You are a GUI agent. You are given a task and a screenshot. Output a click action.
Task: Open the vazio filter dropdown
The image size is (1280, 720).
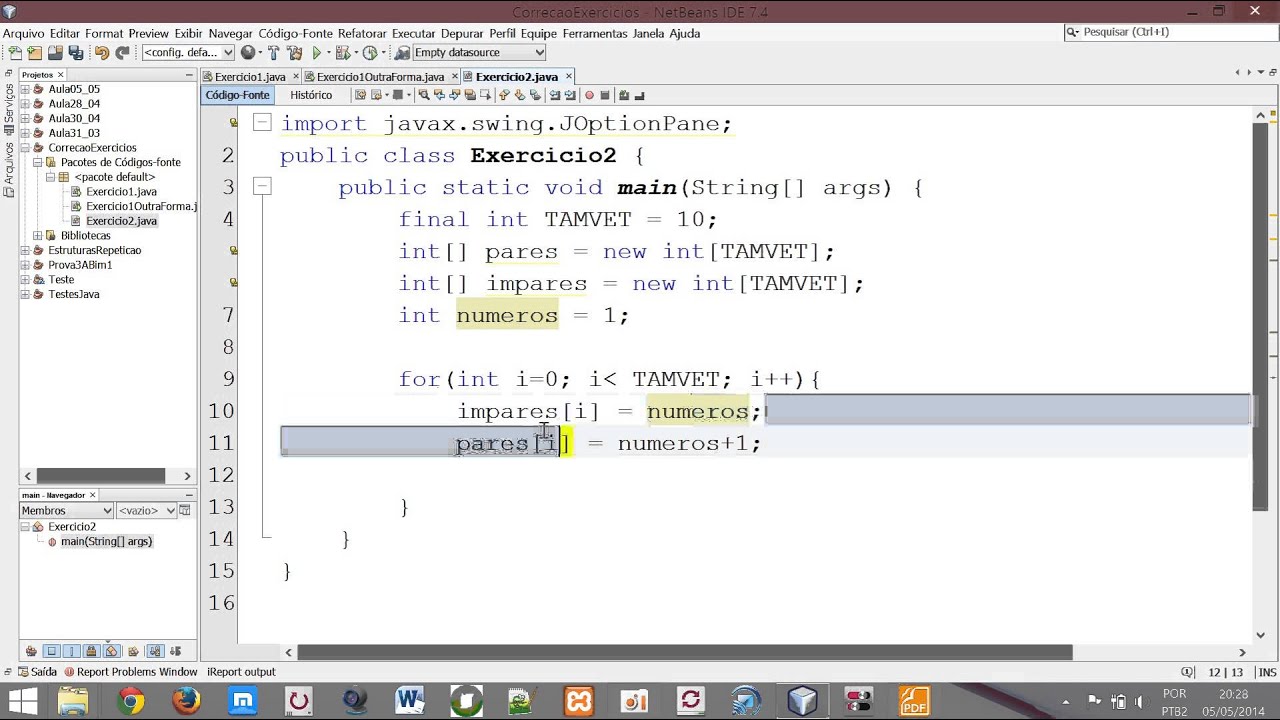(x=147, y=510)
